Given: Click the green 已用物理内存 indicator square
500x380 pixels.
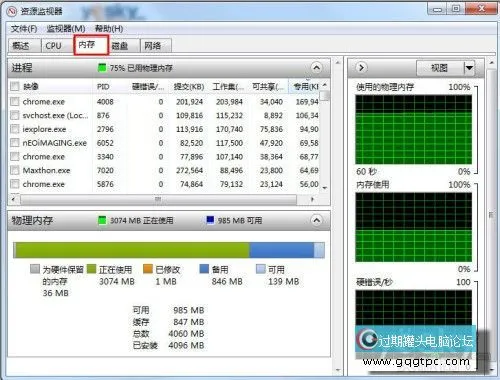Looking at the screenshot, I should tap(102, 68).
